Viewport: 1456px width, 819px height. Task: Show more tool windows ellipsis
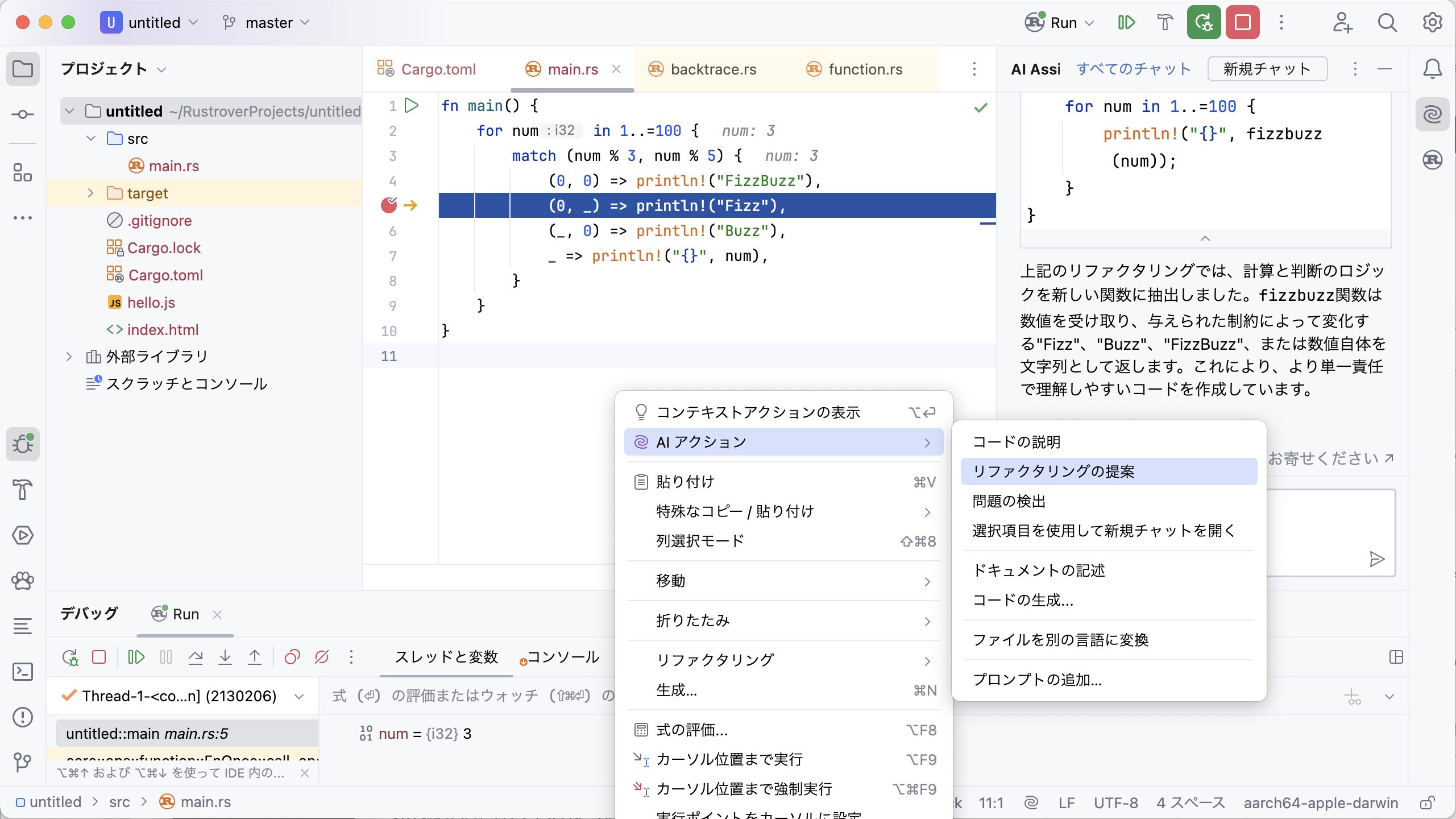pyautogui.click(x=23, y=218)
